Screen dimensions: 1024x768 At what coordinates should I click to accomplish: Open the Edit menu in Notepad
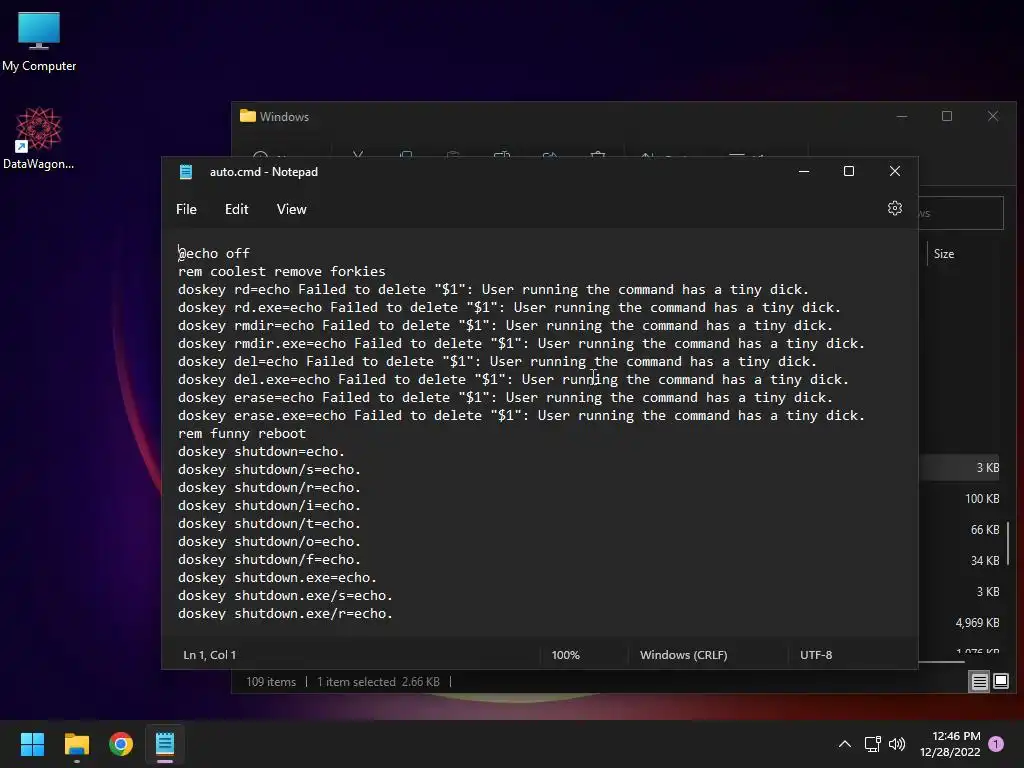[x=236, y=209]
